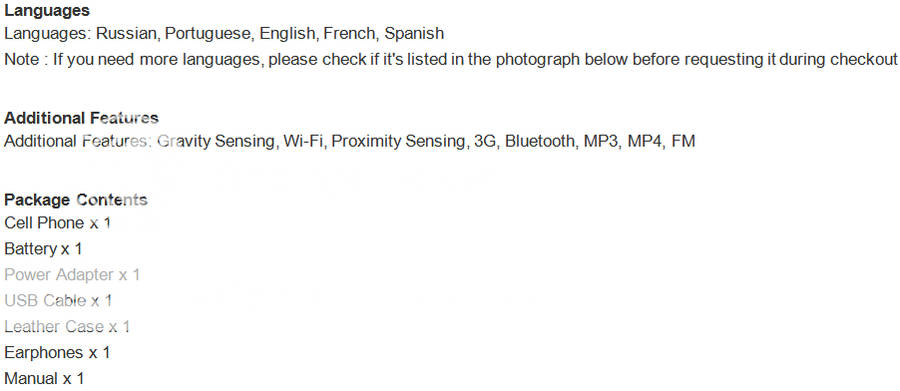Click the Cell Phone x 1 line
Image resolution: width=900 pixels, height=391 pixels.
(57, 223)
